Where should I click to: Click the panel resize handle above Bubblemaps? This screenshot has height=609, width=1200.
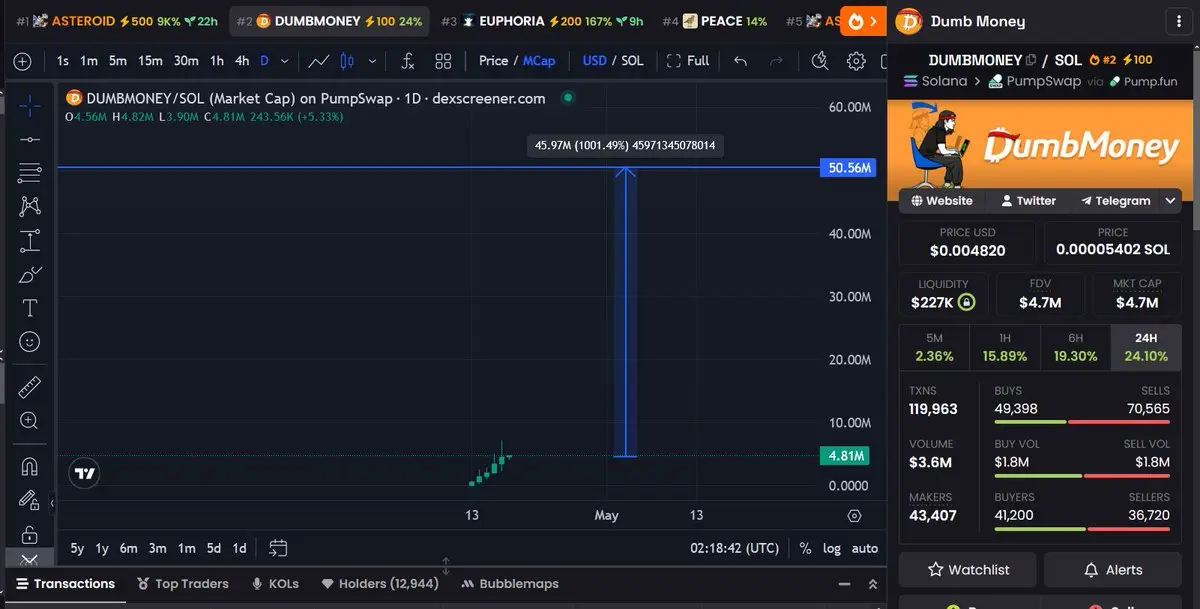(446, 566)
